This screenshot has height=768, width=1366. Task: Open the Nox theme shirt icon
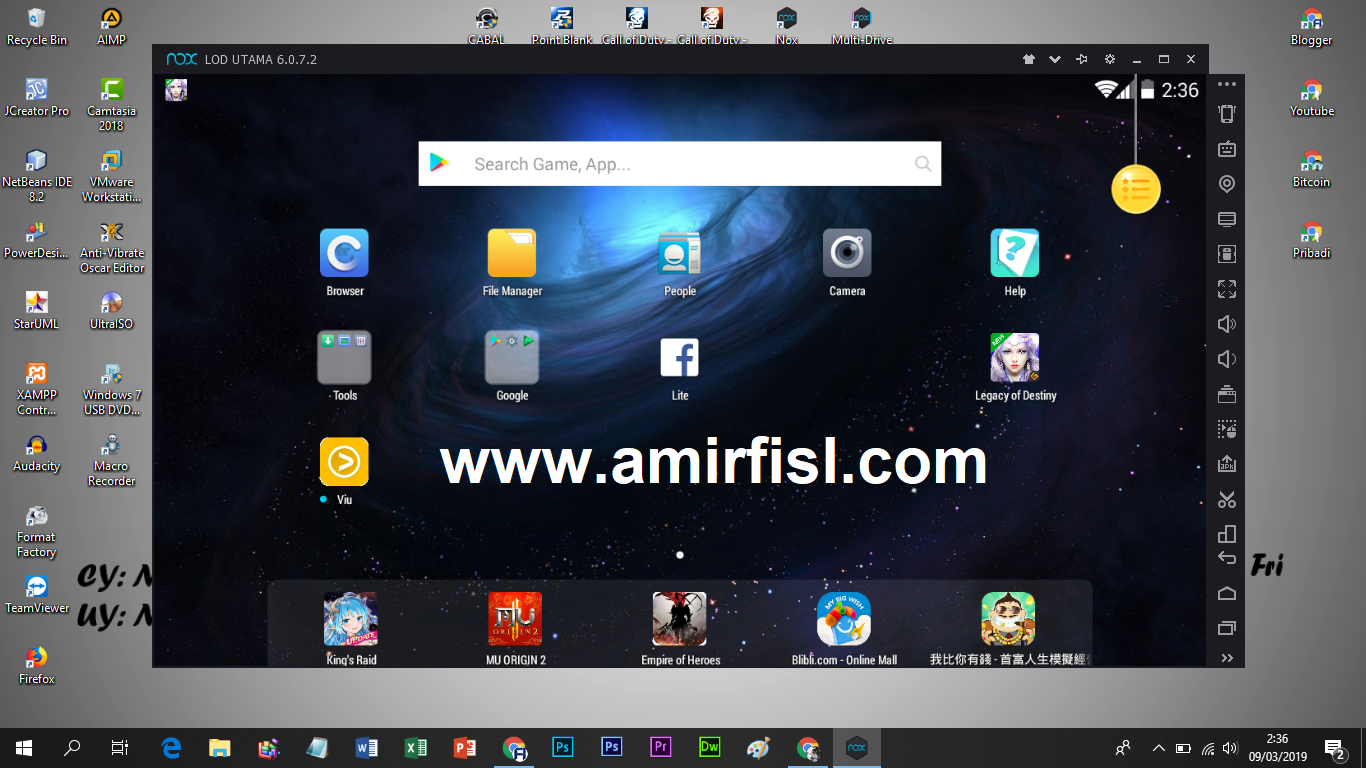[x=1028, y=59]
